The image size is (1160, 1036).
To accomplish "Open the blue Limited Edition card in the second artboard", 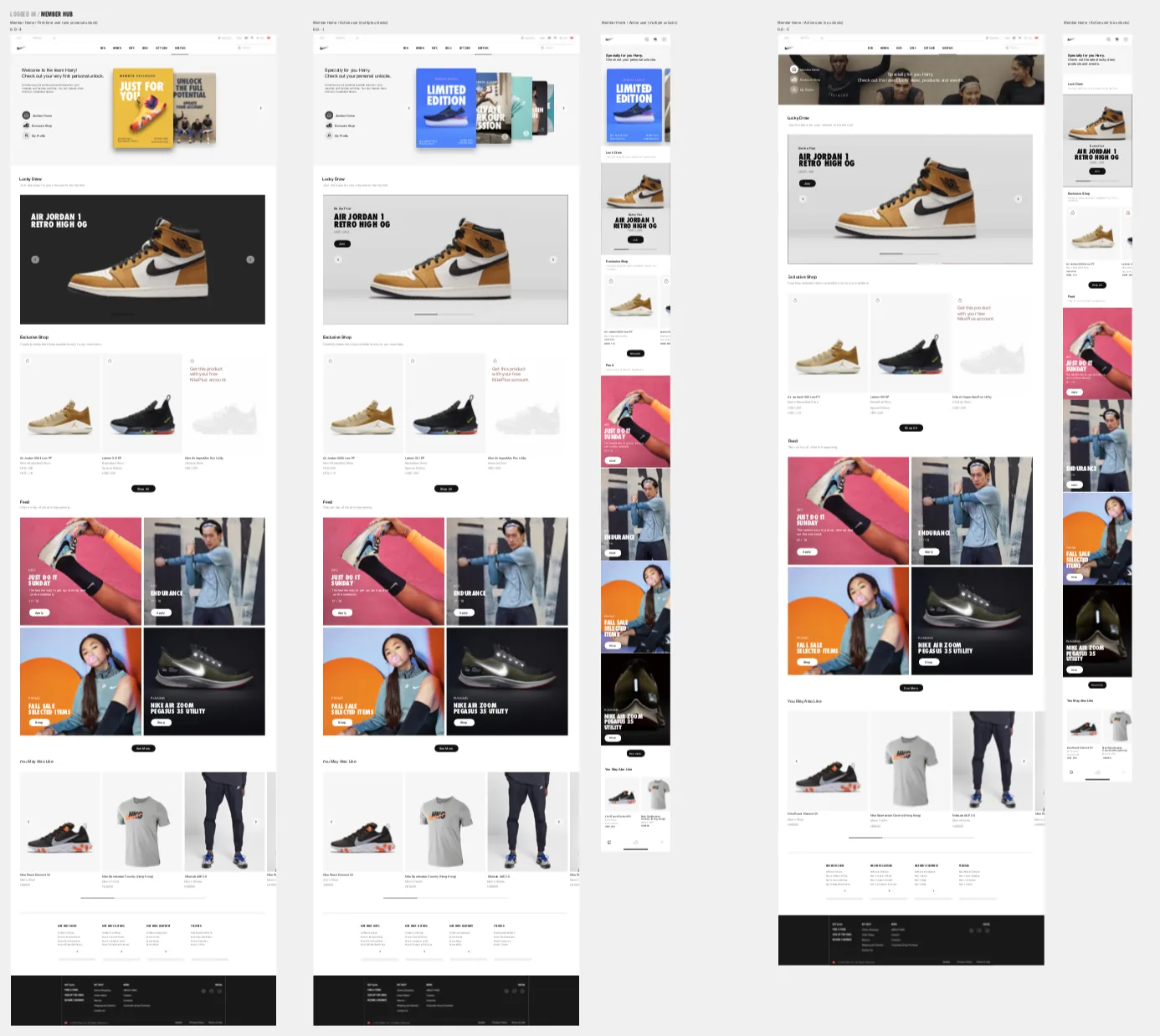I will [446, 108].
